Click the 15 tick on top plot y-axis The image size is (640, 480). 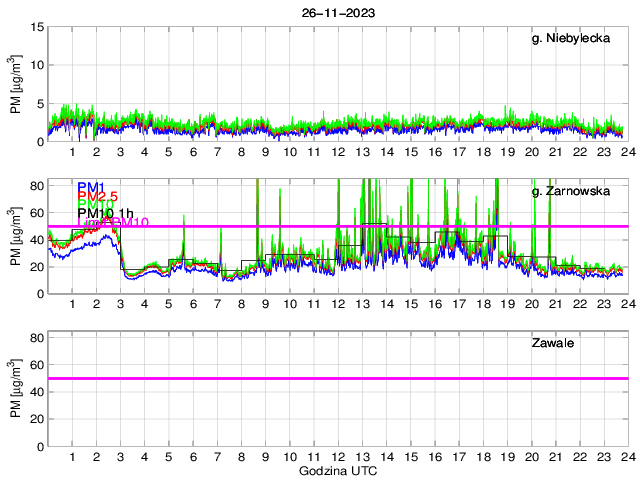coord(36,27)
